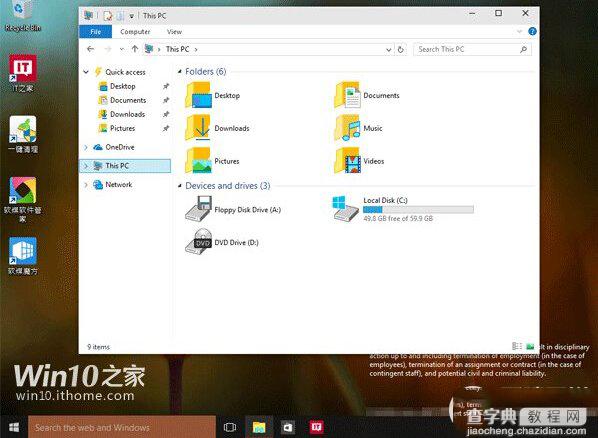Click the Back navigation arrow

pos(90,49)
